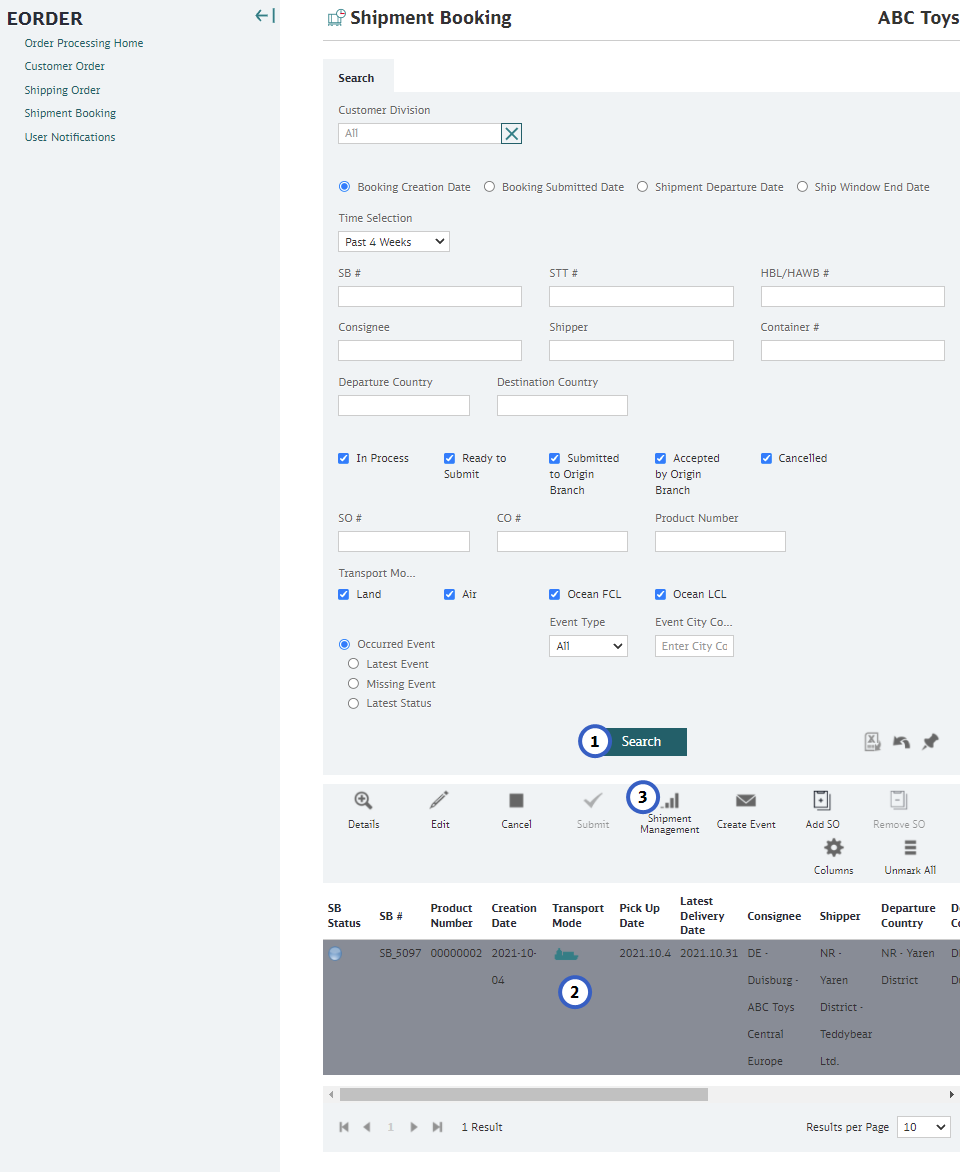Reset search criteria with the undo arrow icon
Viewport: 979px width, 1172px height.
(x=901, y=741)
